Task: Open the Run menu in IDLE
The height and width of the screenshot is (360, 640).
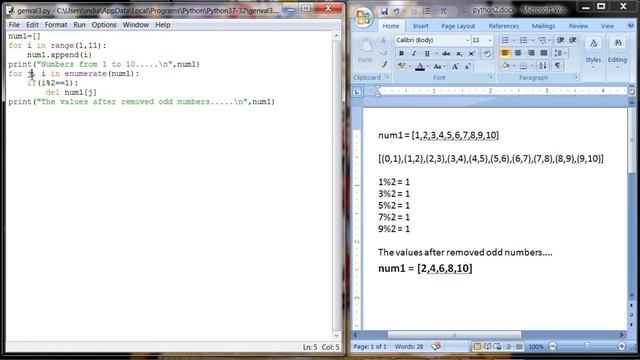Action: (x=79, y=25)
